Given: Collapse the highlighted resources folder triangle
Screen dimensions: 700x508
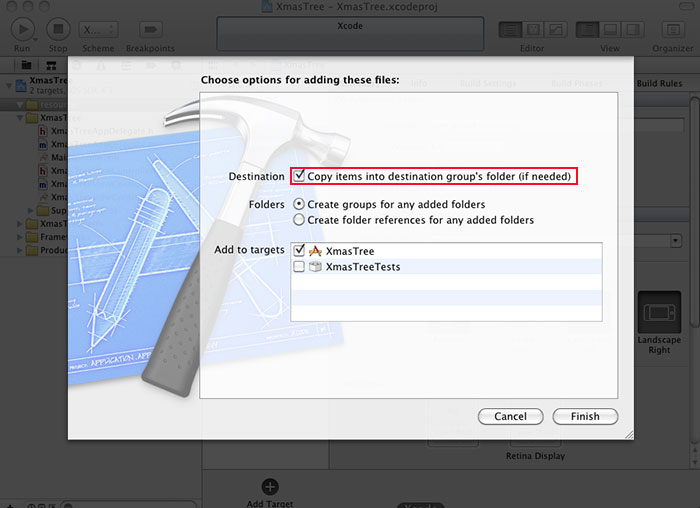Looking at the screenshot, I should click(20, 105).
